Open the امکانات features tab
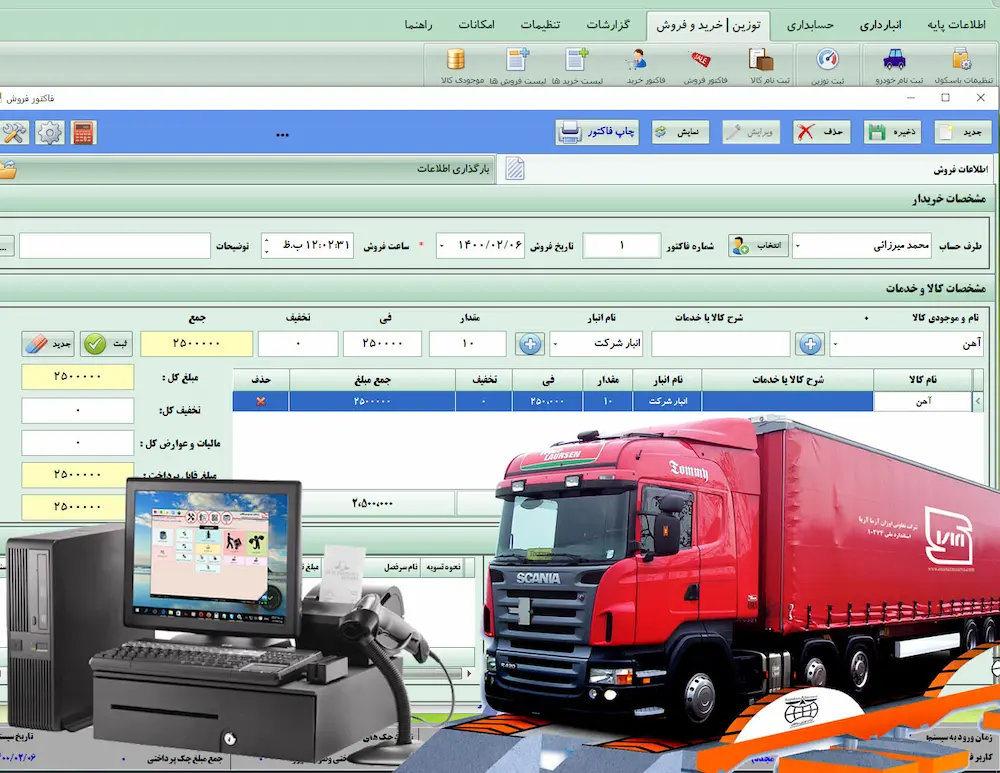This screenshot has width=1000, height=773. click(476, 25)
